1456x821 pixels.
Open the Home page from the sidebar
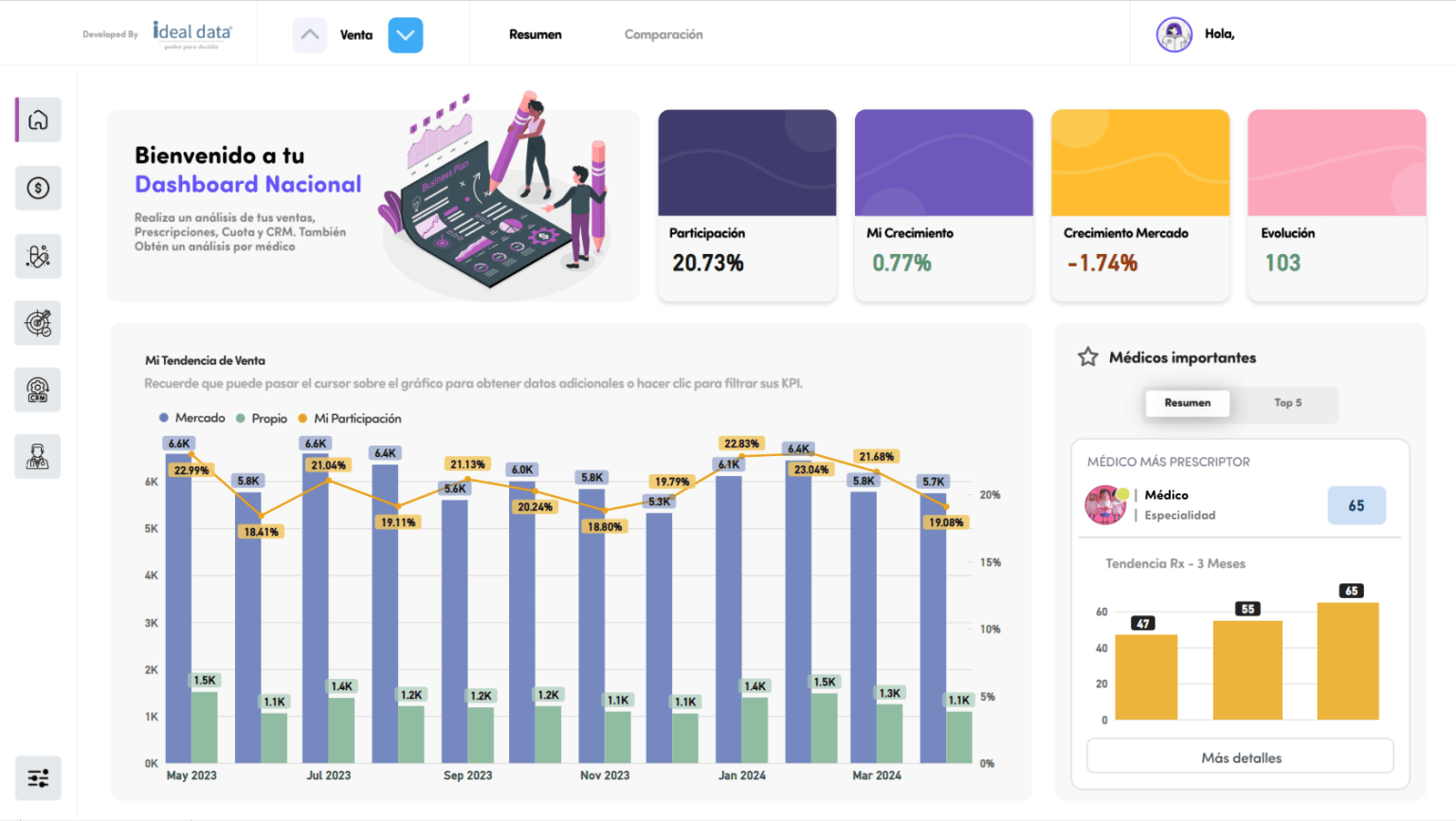38,120
